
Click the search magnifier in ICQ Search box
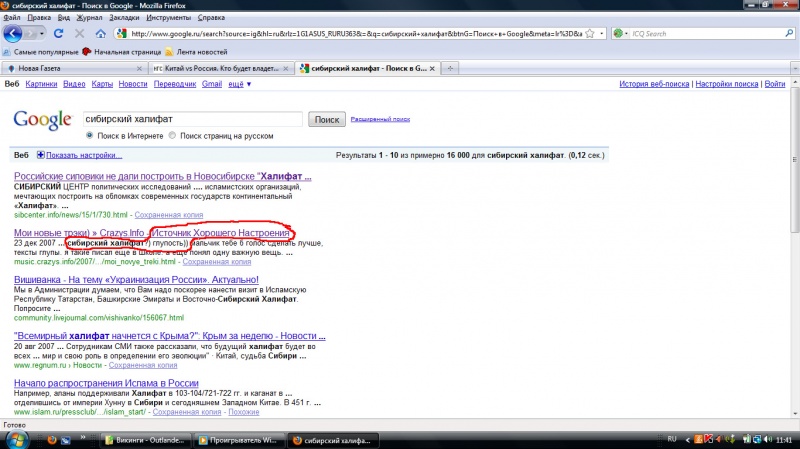coord(789,34)
